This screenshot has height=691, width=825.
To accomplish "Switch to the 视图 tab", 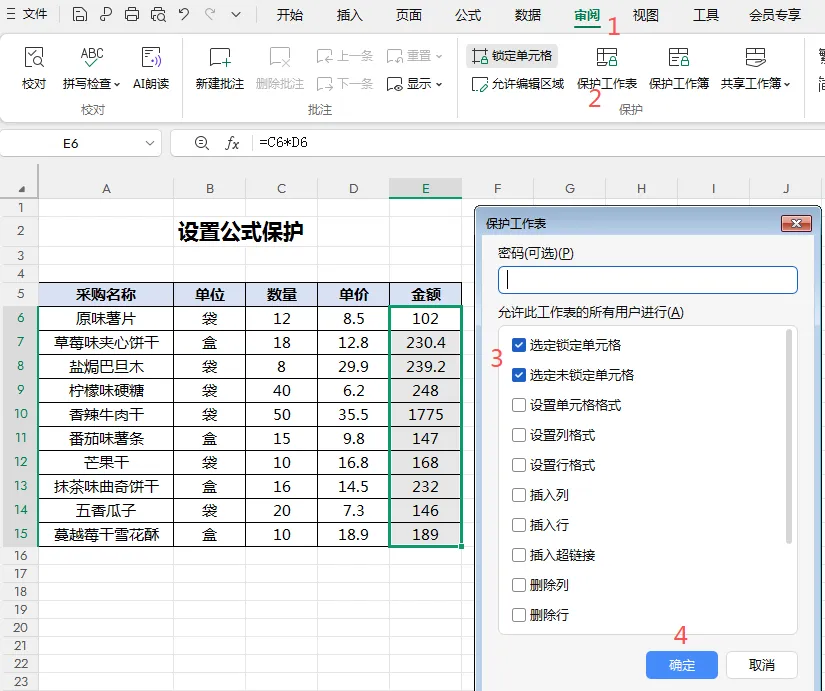I will [646, 15].
